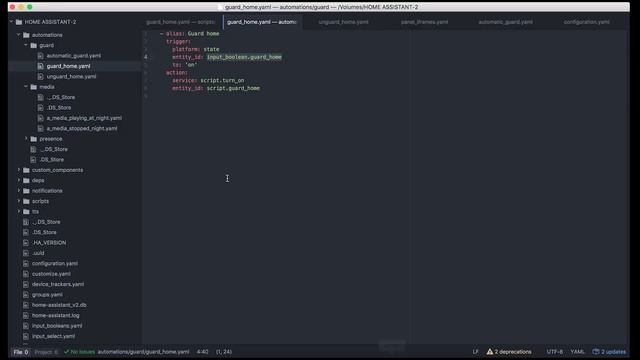Expand the notifications folder chevron
Screen dimensions: 640x360
[19, 190]
